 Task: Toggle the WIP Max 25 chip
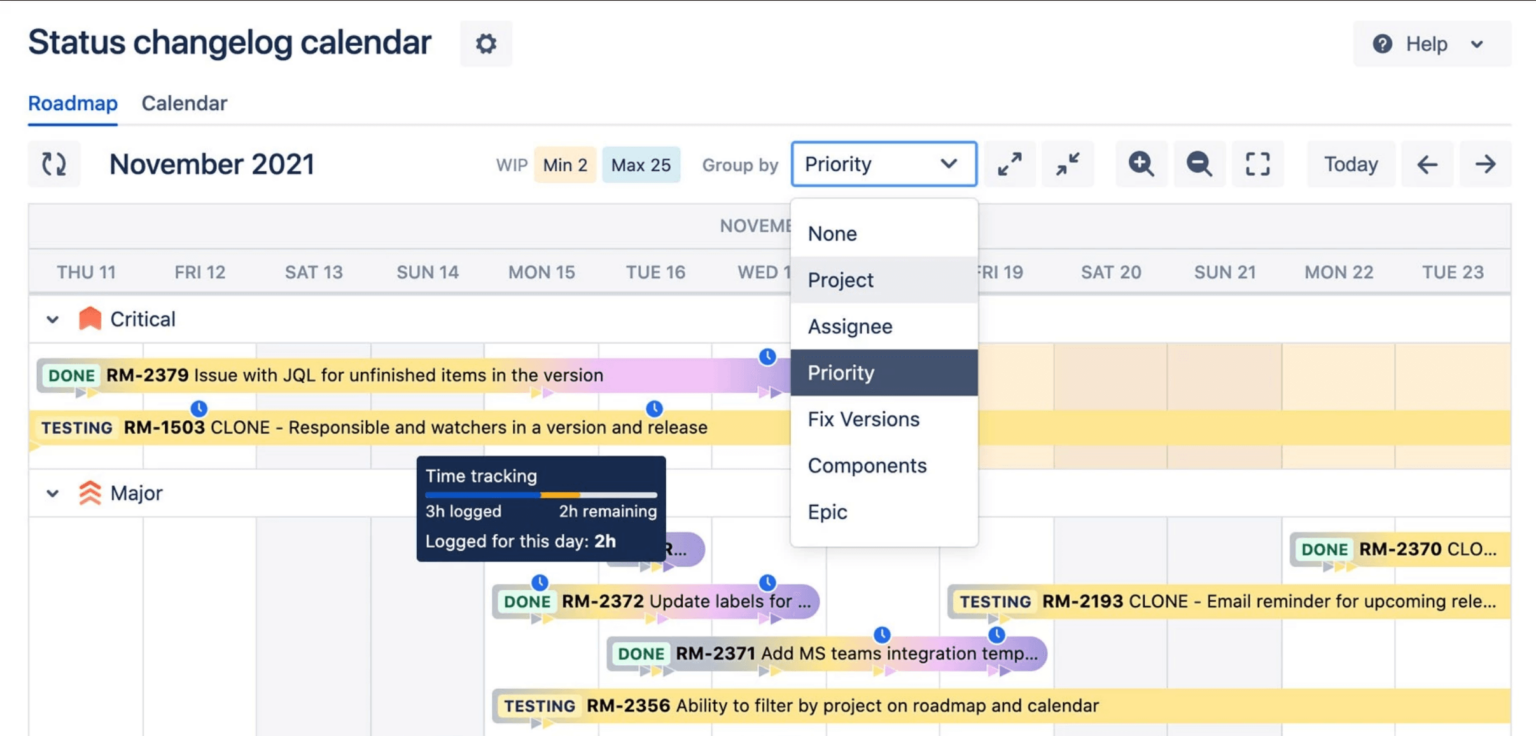pyautogui.click(x=641, y=165)
